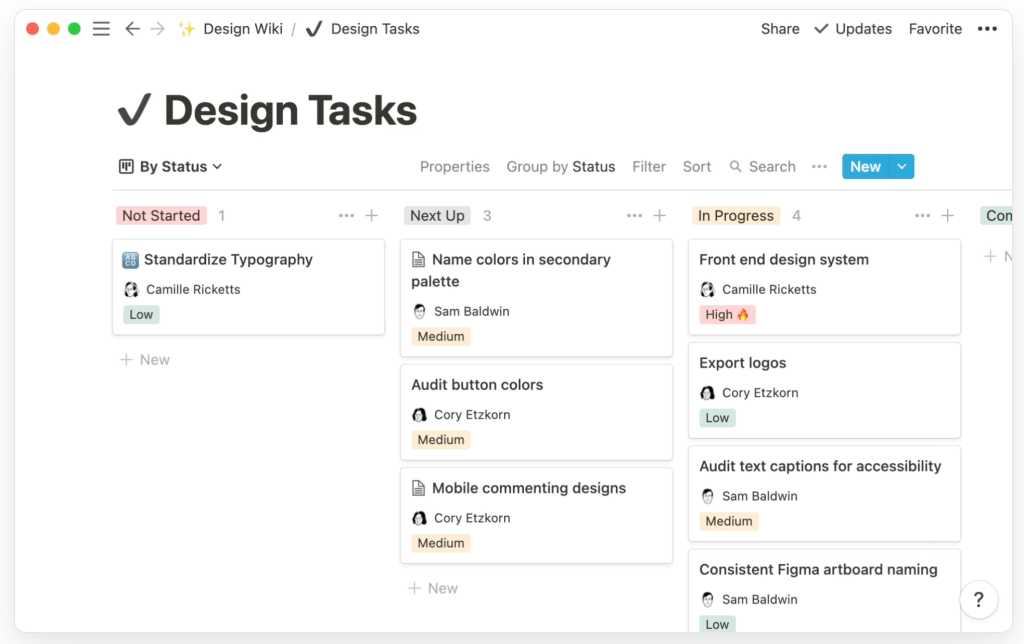Viewport: 1024px width, 644px height.
Task: Open the Properties menu
Action: coord(454,167)
